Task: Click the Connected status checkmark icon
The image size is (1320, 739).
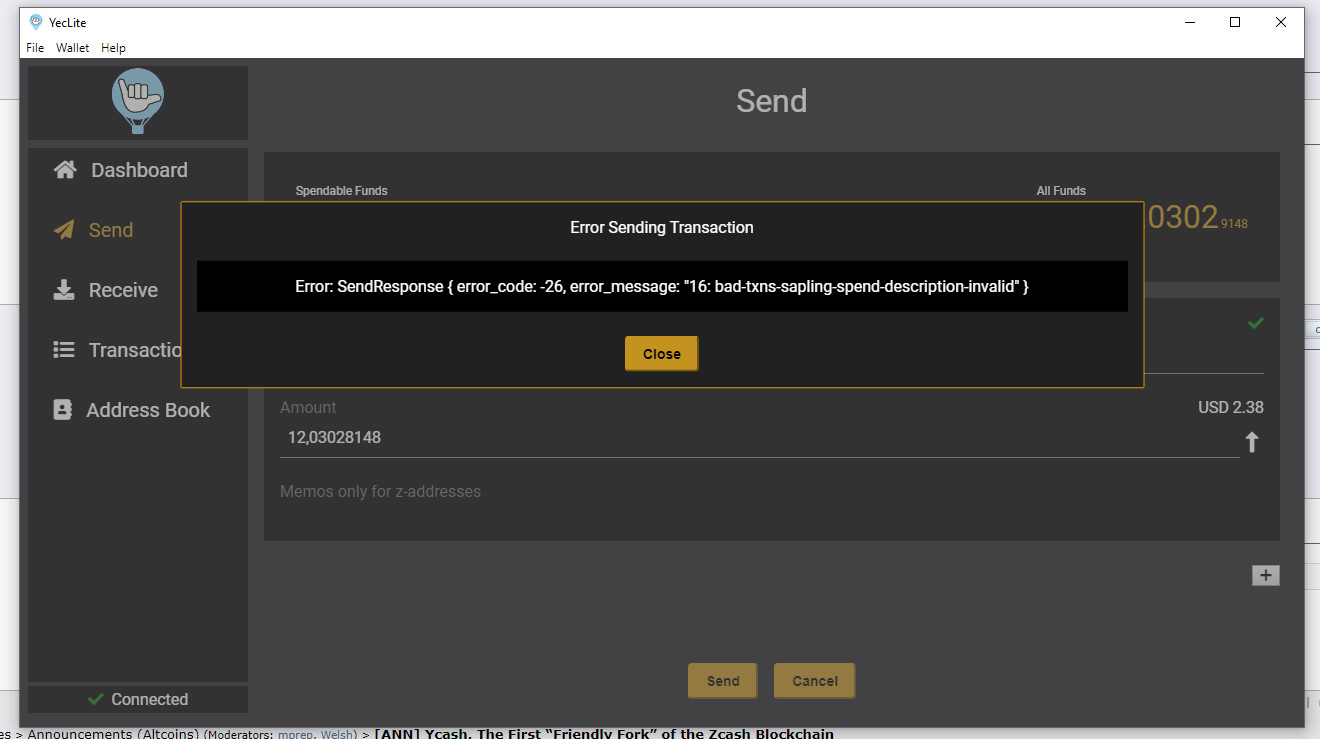Action: pyautogui.click(x=96, y=699)
